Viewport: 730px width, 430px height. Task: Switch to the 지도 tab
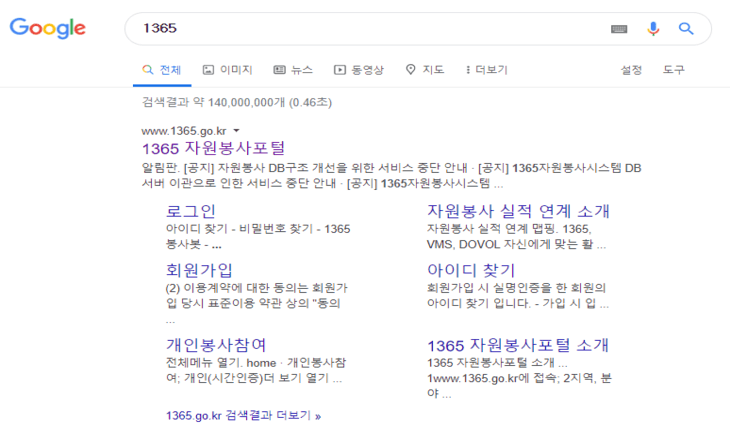[425, 70]
